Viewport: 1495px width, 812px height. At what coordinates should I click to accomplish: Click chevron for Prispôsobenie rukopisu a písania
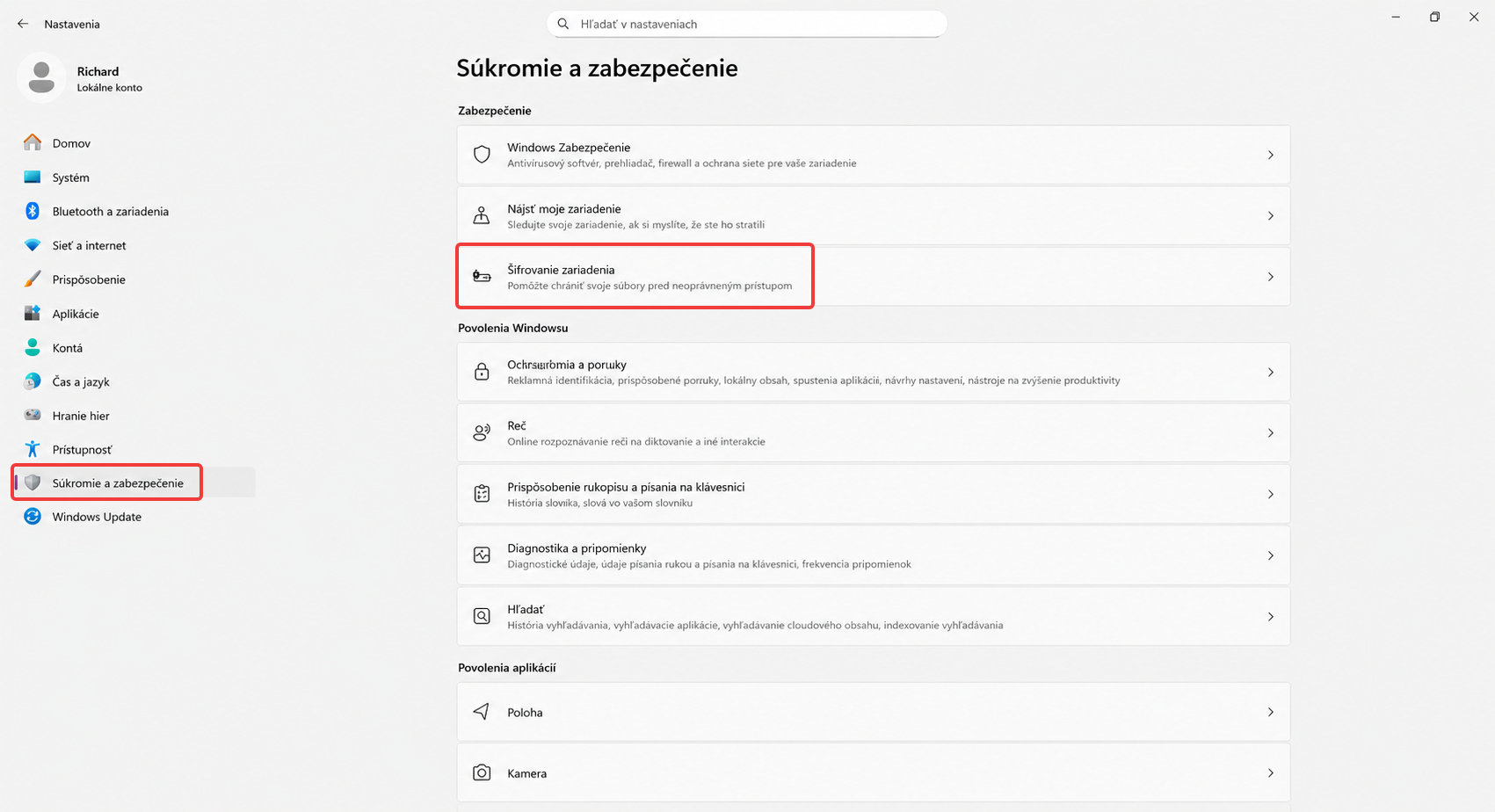(x=1271, y=494)
